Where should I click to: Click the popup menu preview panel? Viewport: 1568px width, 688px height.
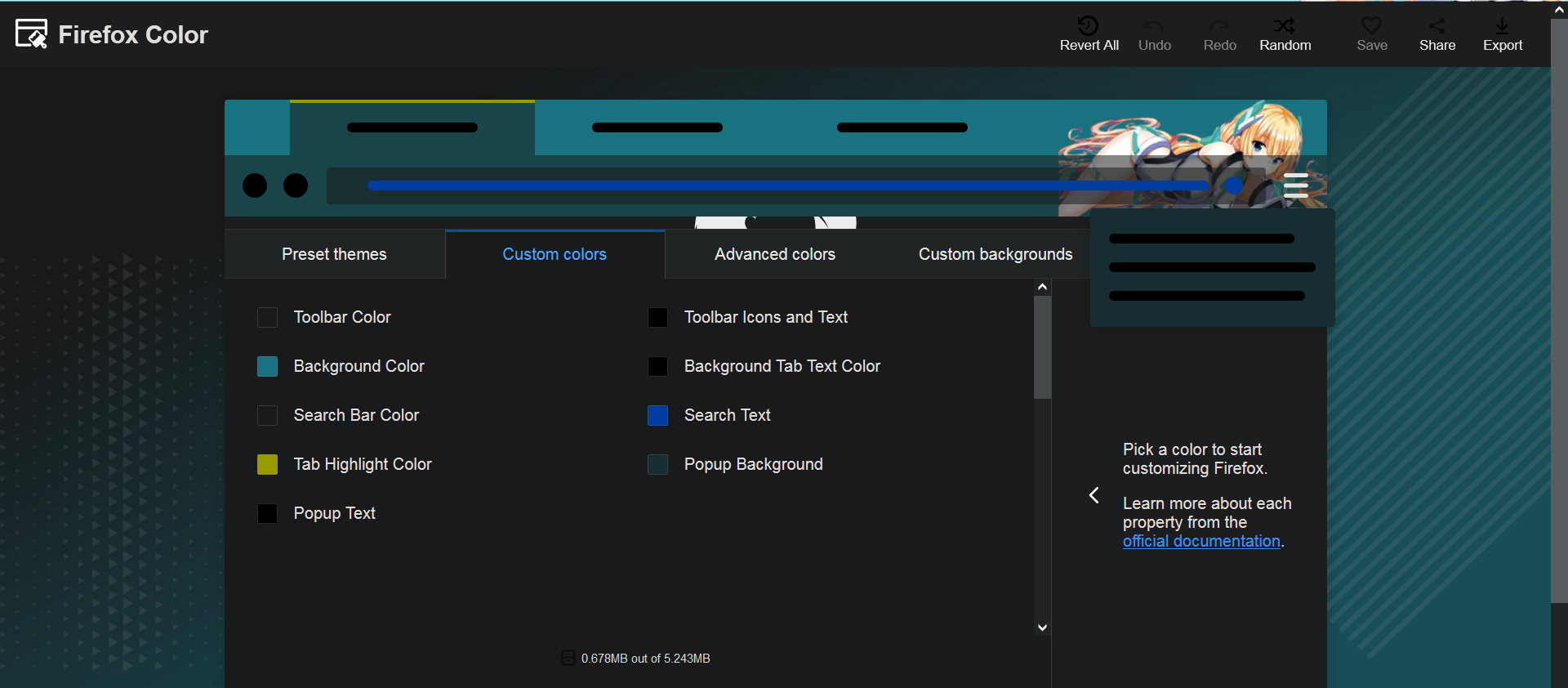[x=1213, y=268]
